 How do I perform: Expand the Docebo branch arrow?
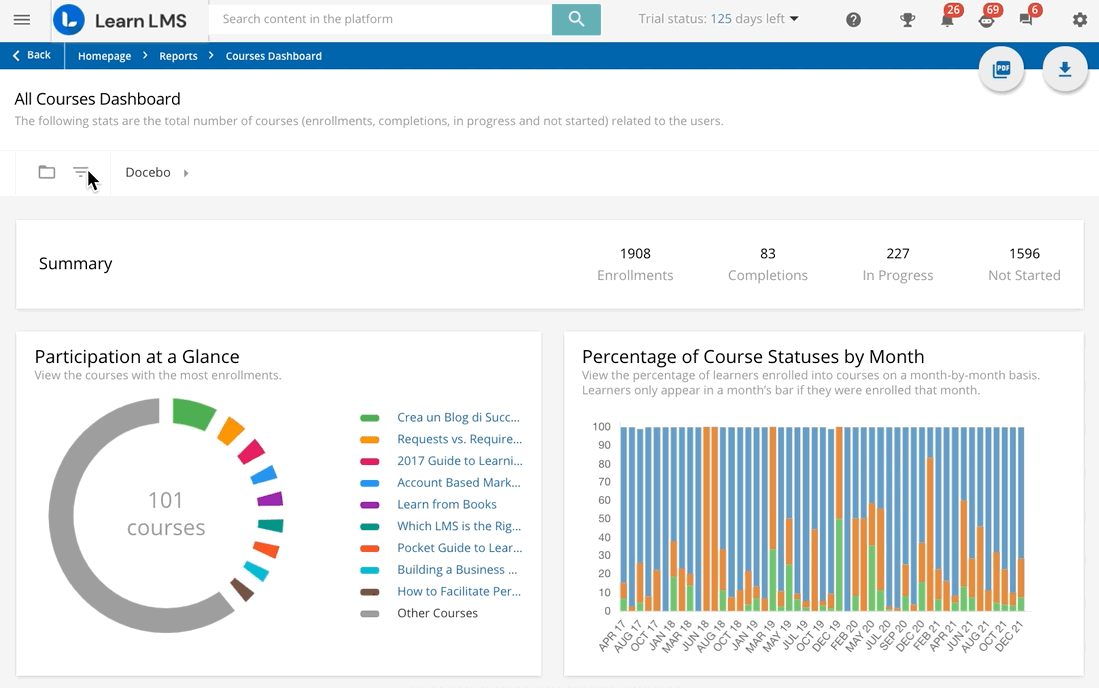pyautogui.click(x=186, y=173)
